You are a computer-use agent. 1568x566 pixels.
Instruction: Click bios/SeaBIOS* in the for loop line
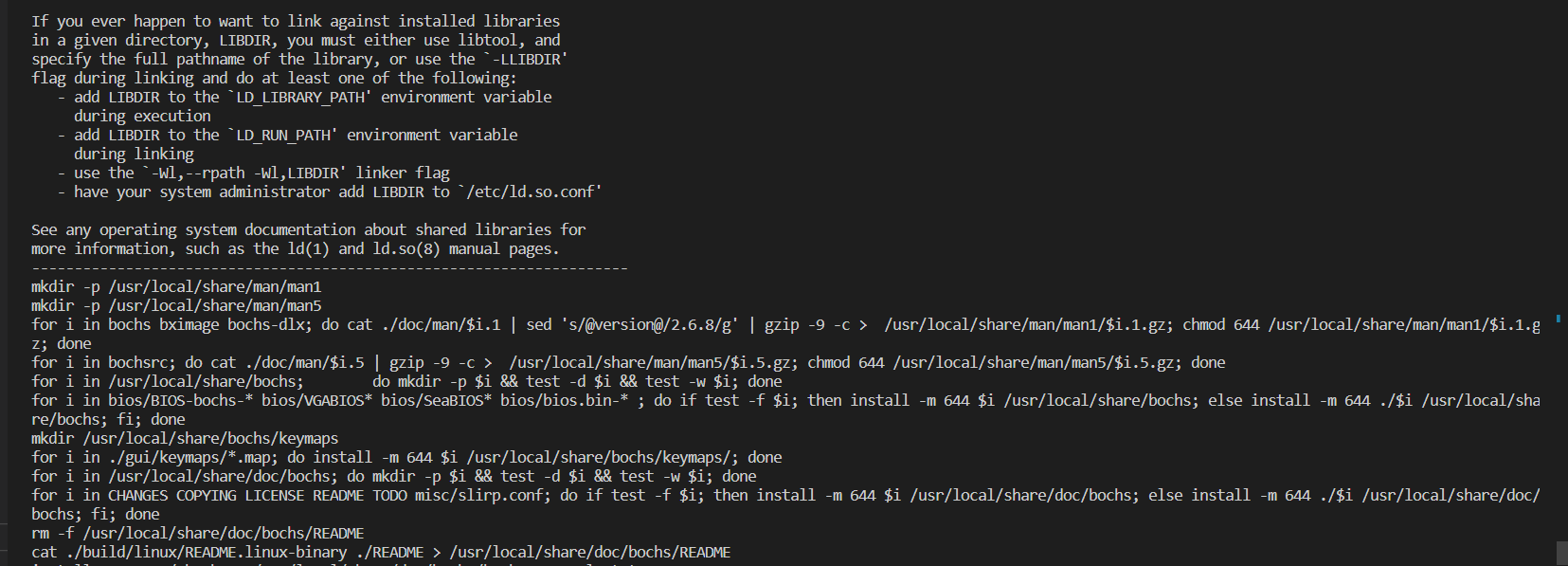point(436,400)
